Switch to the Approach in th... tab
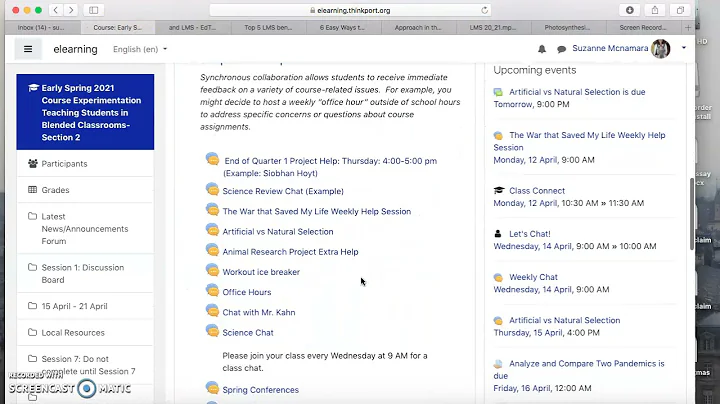Viewport: 720px width, 404px height. point(418,28)
